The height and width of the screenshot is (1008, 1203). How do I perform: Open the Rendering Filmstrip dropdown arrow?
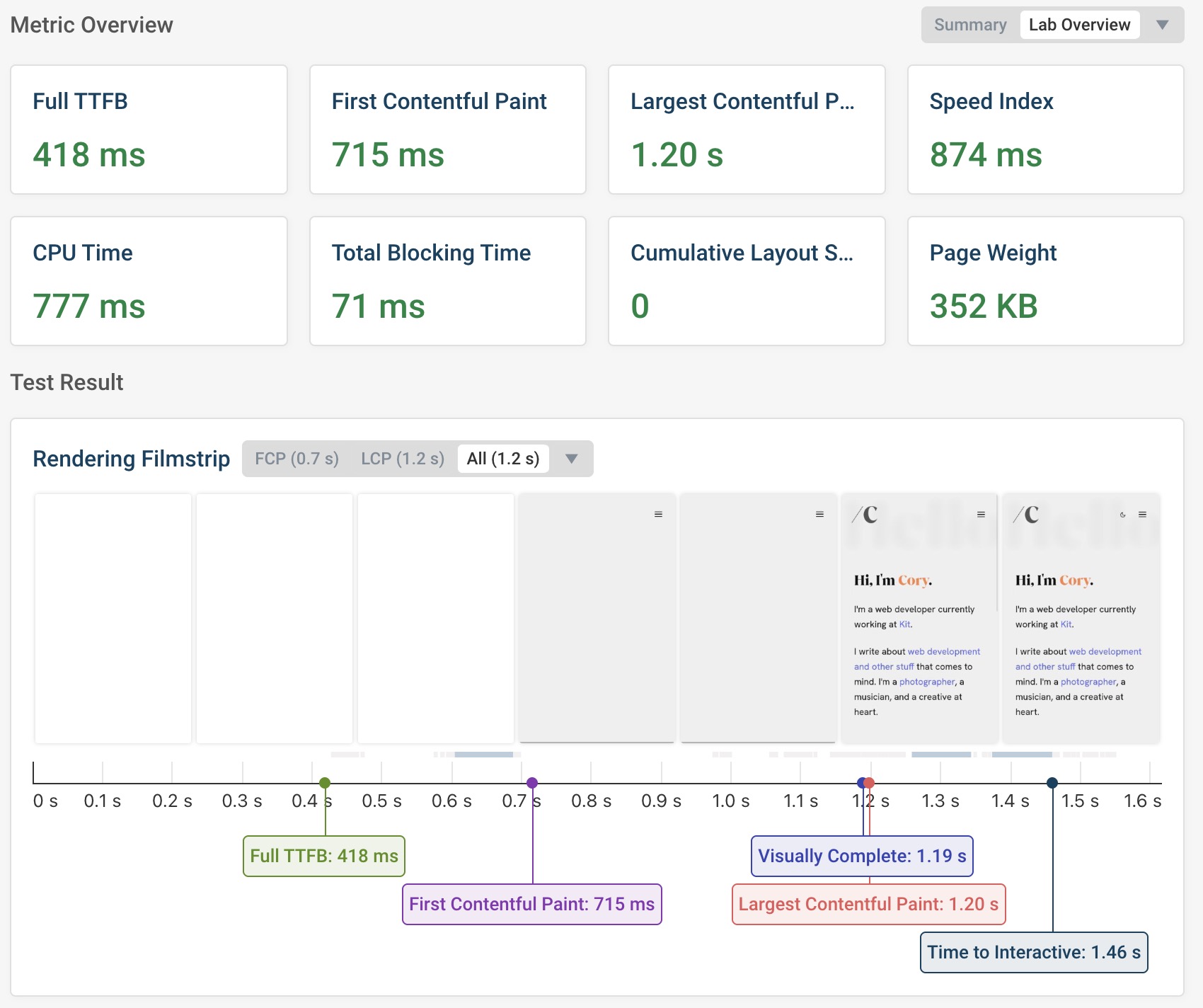(x=572, y=459)
